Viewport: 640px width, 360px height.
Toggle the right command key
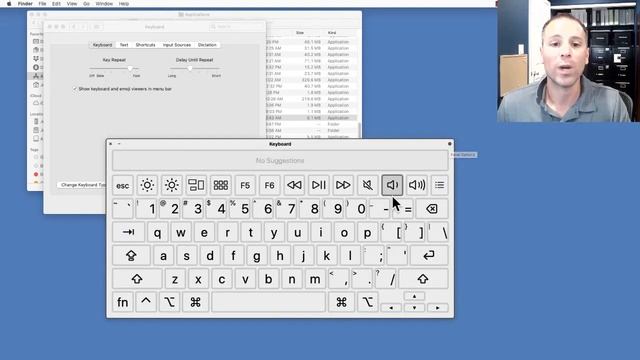[341, 302]
